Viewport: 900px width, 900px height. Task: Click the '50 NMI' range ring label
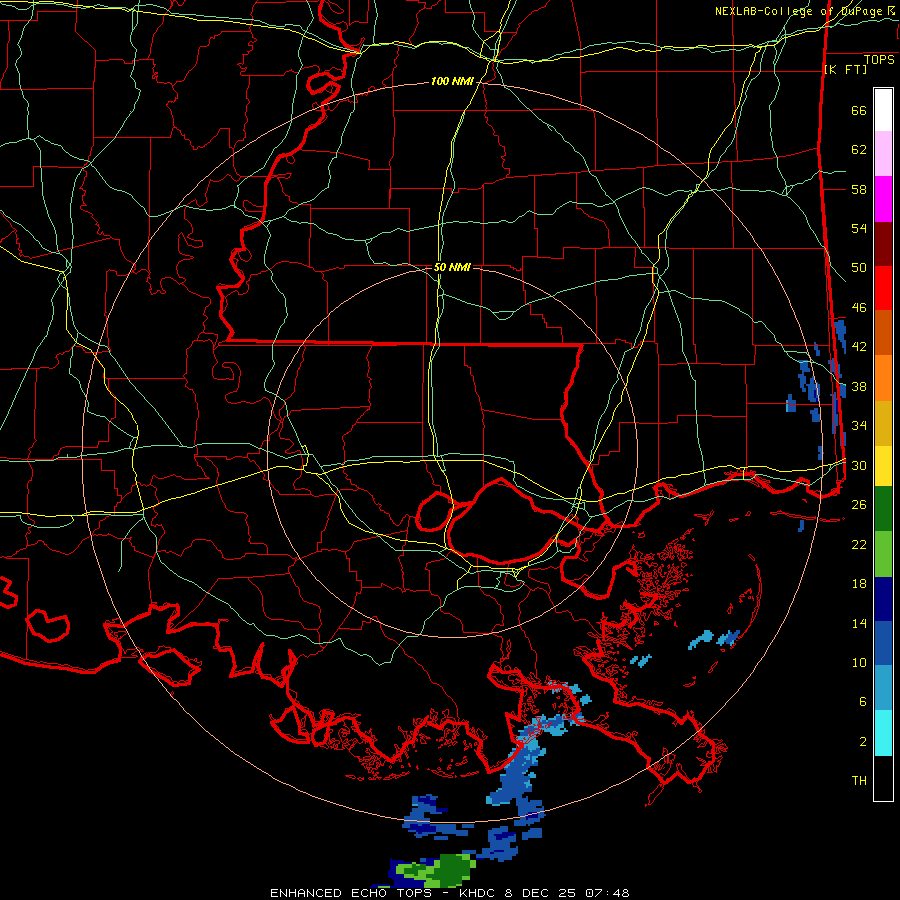(452, 267)
